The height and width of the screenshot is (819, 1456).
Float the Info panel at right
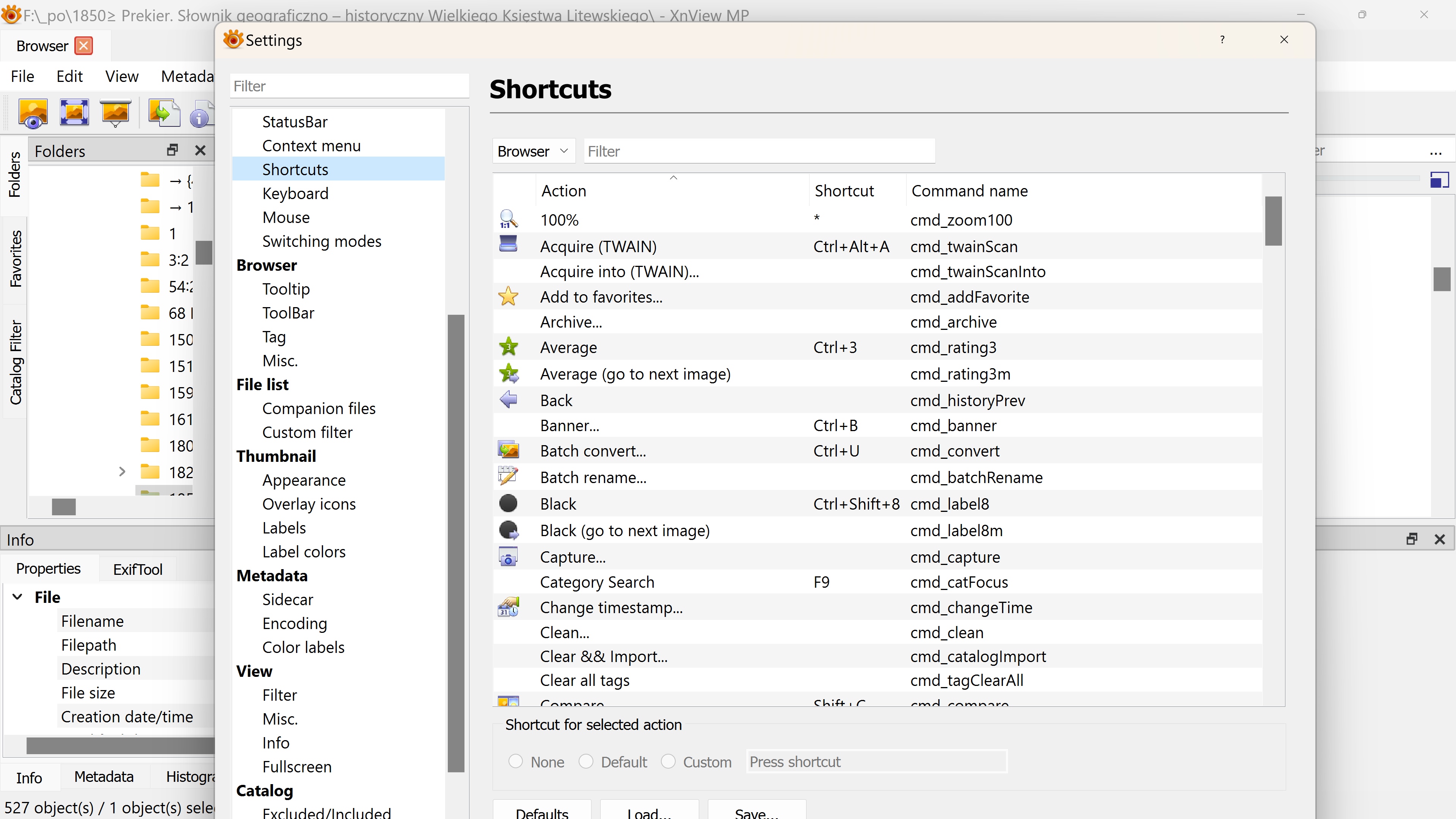[x=1412, y=539]
